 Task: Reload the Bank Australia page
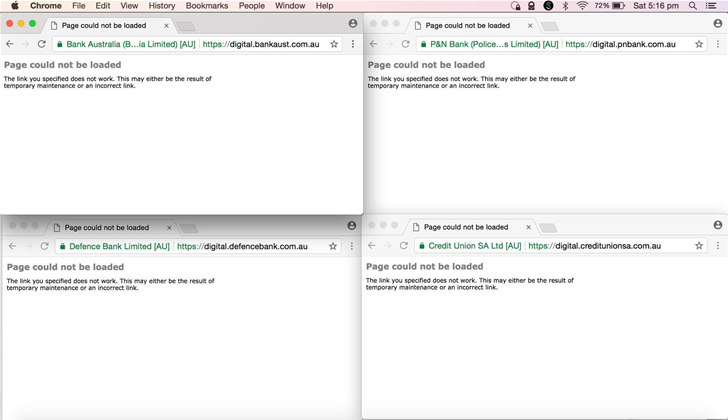(41, 44)
